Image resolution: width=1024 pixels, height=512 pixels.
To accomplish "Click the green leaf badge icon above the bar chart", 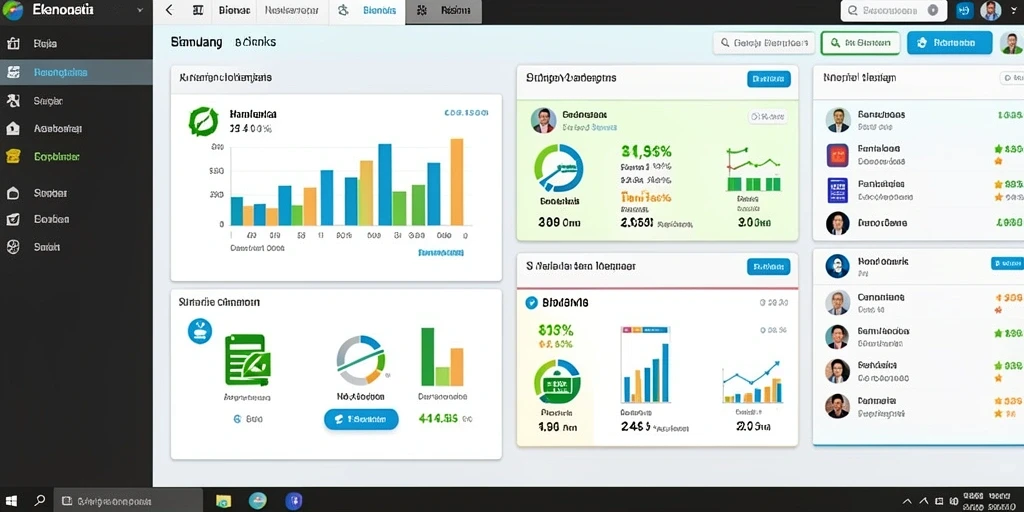I will 202,121.
